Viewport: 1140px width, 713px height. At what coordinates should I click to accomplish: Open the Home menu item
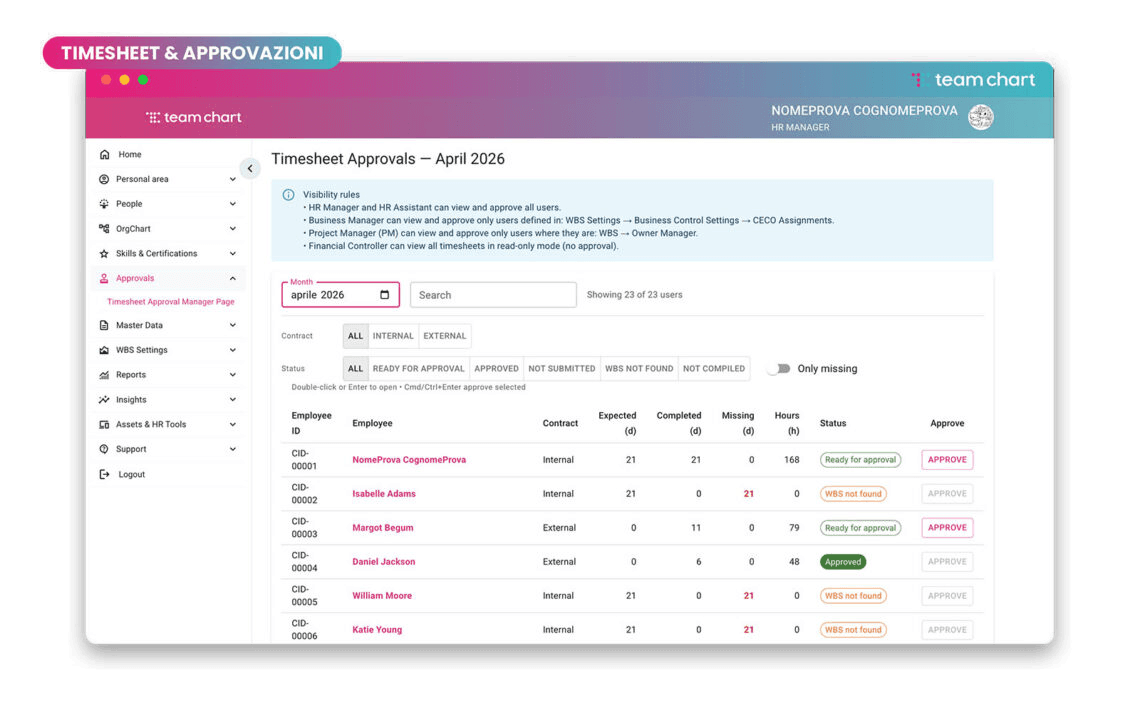pyautogui.click(x=169, y=154)
